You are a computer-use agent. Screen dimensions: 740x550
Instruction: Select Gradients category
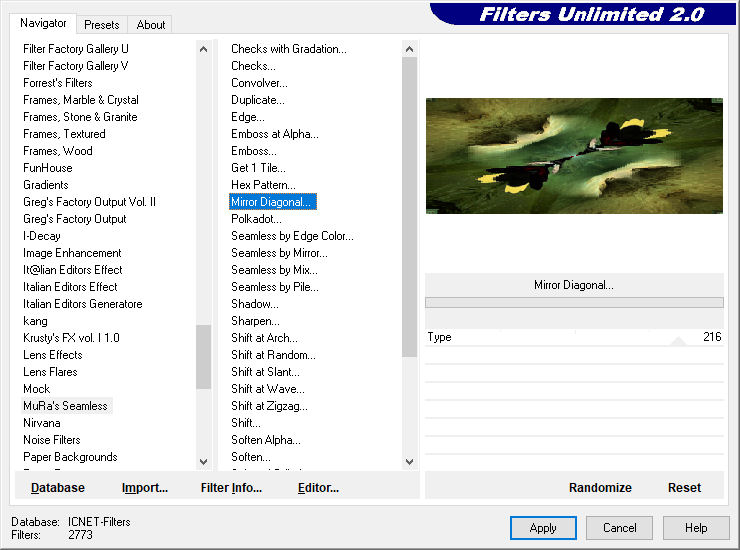46,185
